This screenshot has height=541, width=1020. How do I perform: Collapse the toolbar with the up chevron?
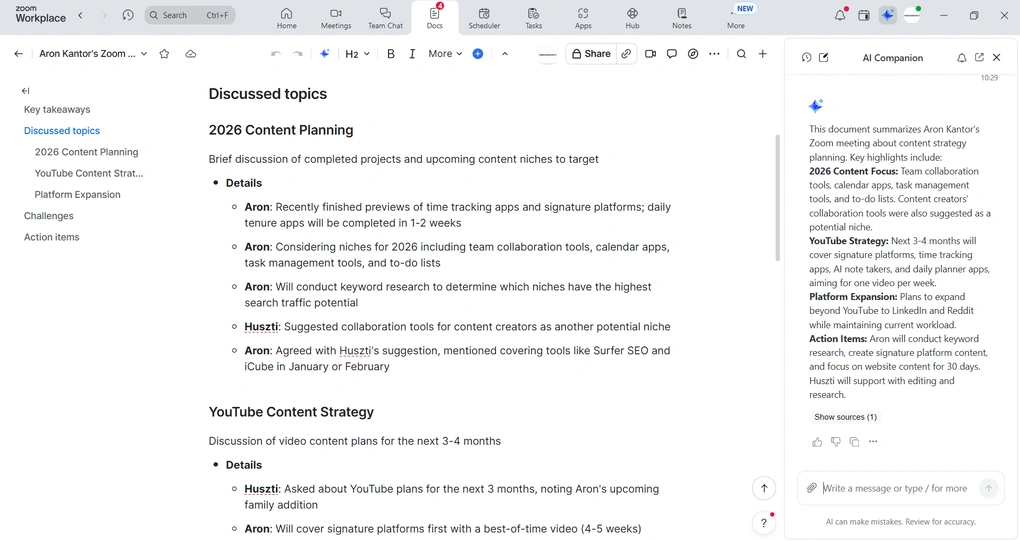tap(505, 54)
